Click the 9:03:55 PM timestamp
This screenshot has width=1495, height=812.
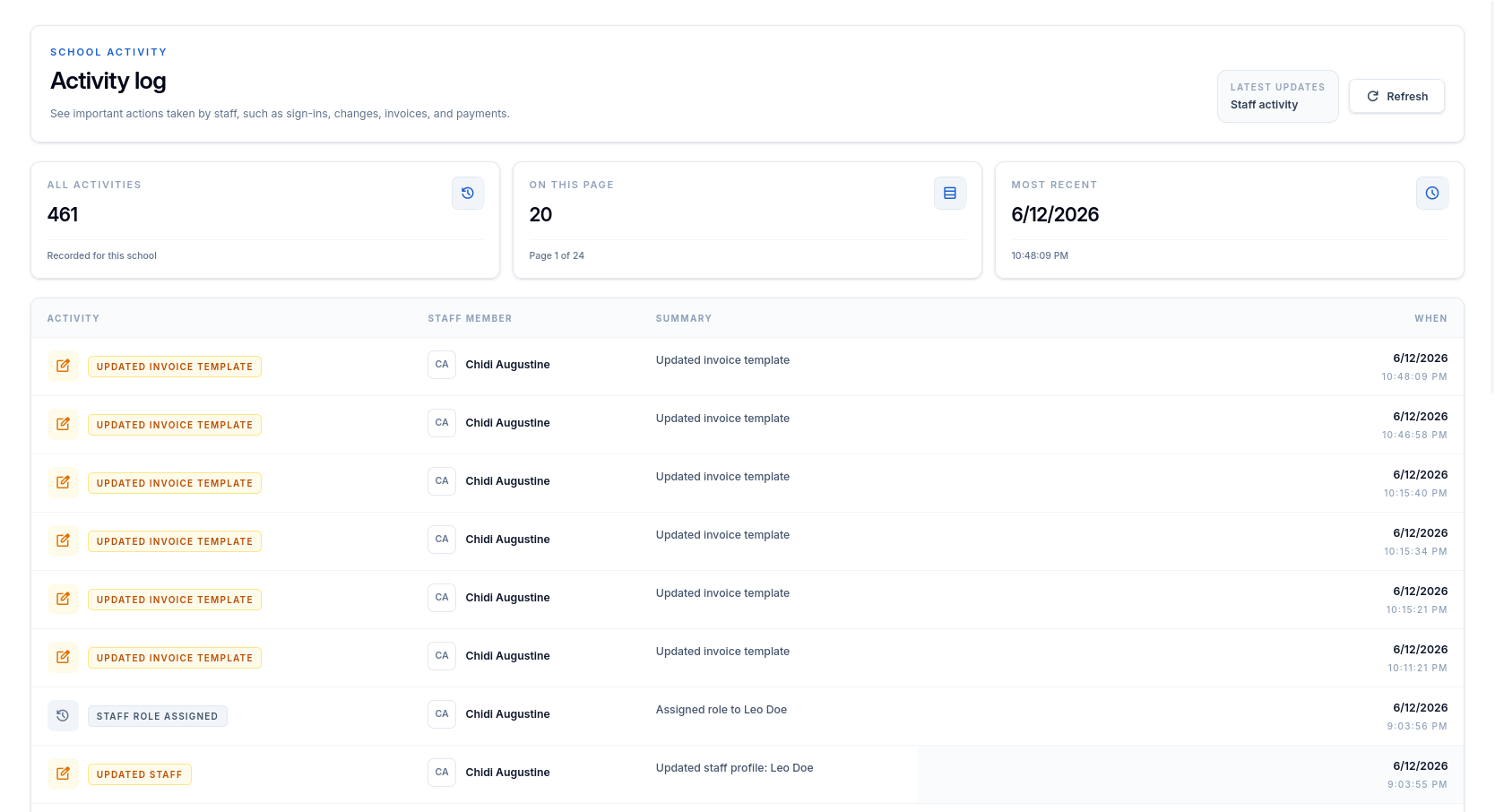(x=1417, y=784)
